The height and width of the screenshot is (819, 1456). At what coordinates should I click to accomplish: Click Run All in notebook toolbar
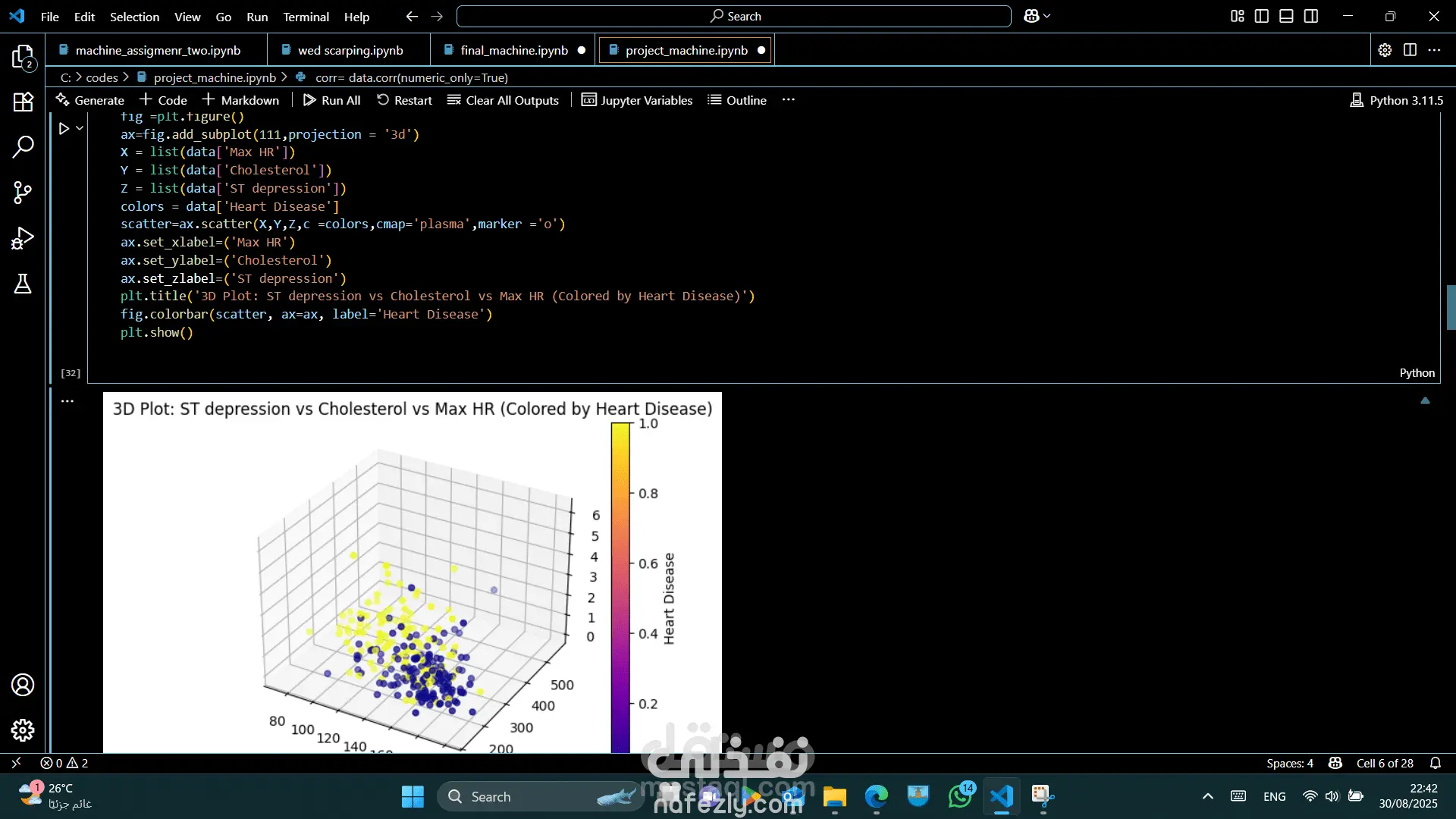[x=331, y=100]
